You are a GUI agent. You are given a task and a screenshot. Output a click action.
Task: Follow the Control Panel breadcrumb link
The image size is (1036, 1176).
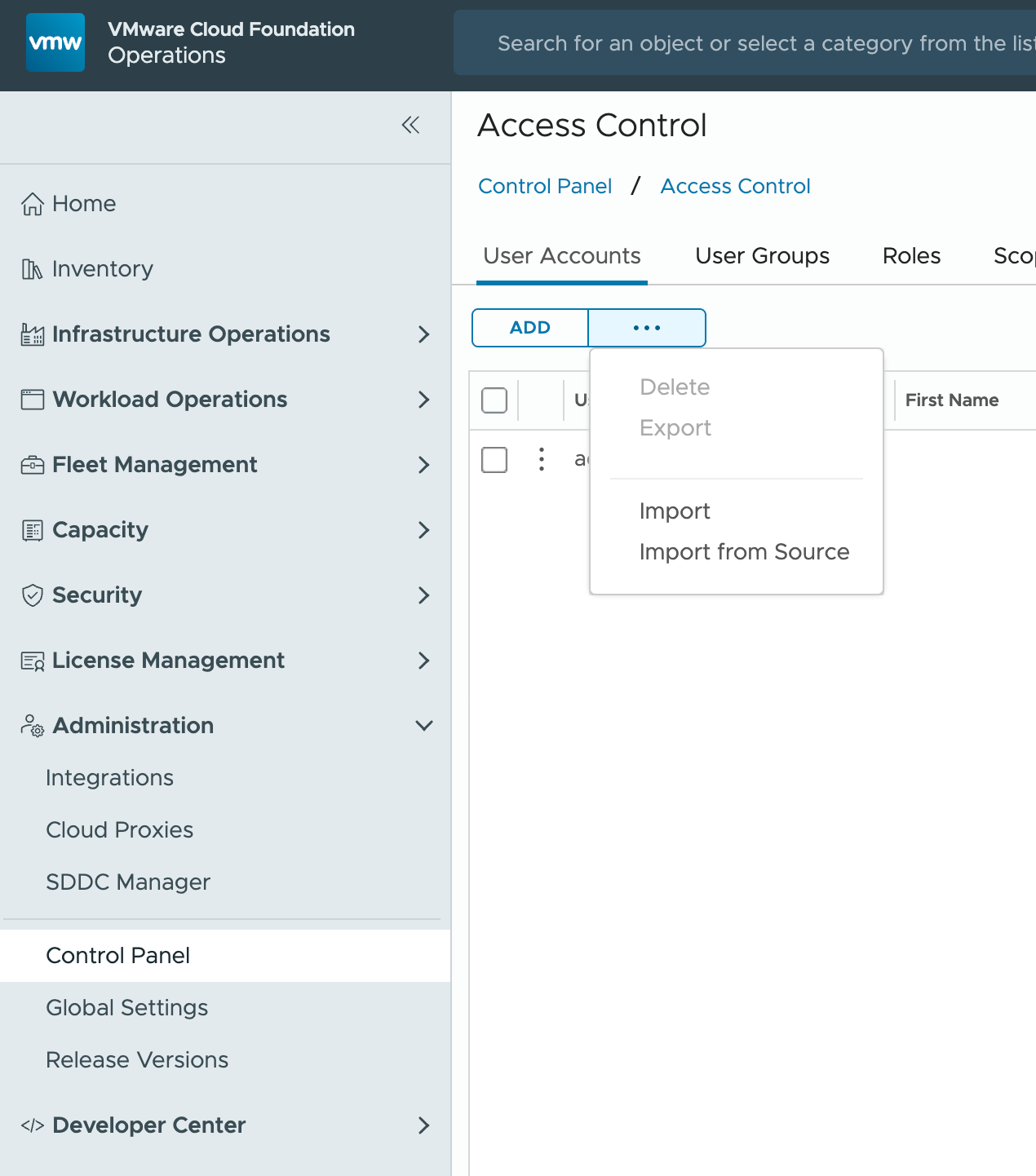click(x=545, y=187)
